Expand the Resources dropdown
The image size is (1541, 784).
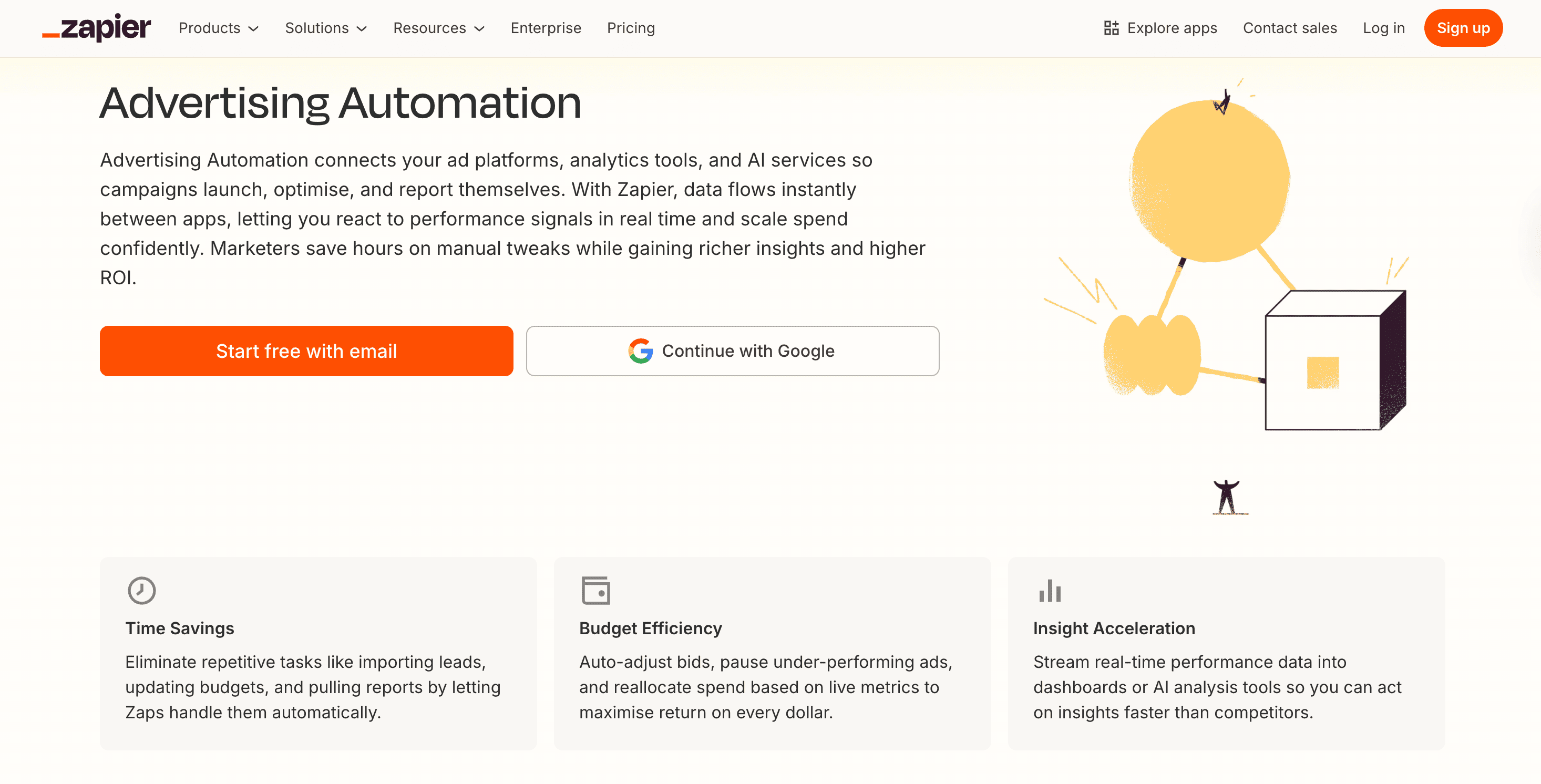[429, 28]
